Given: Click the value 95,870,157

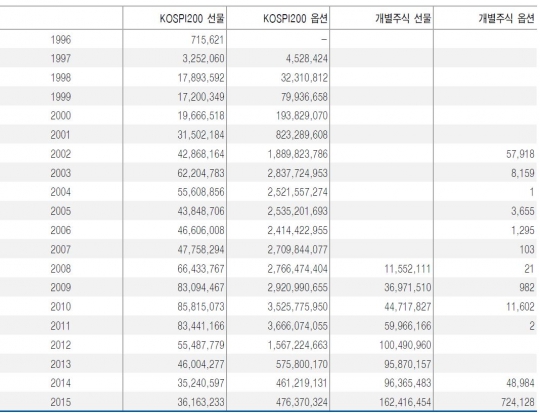Looking at the screenshot, I should (x=407, y=364).
